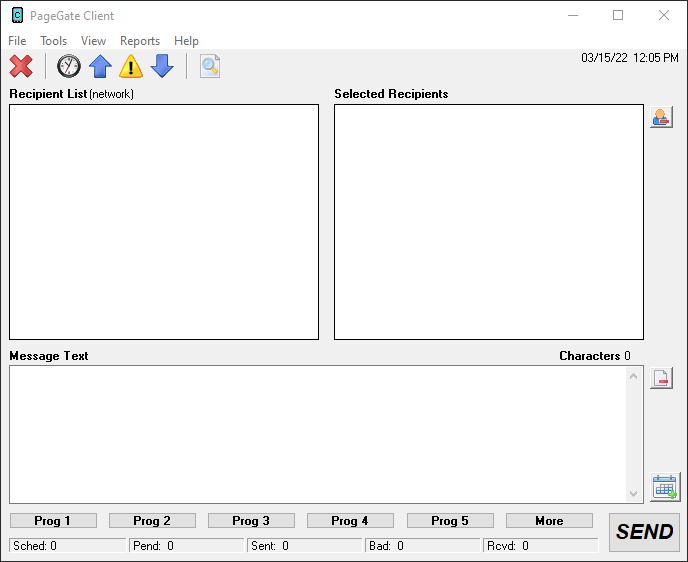Click the magnifier document search icon

210,66
